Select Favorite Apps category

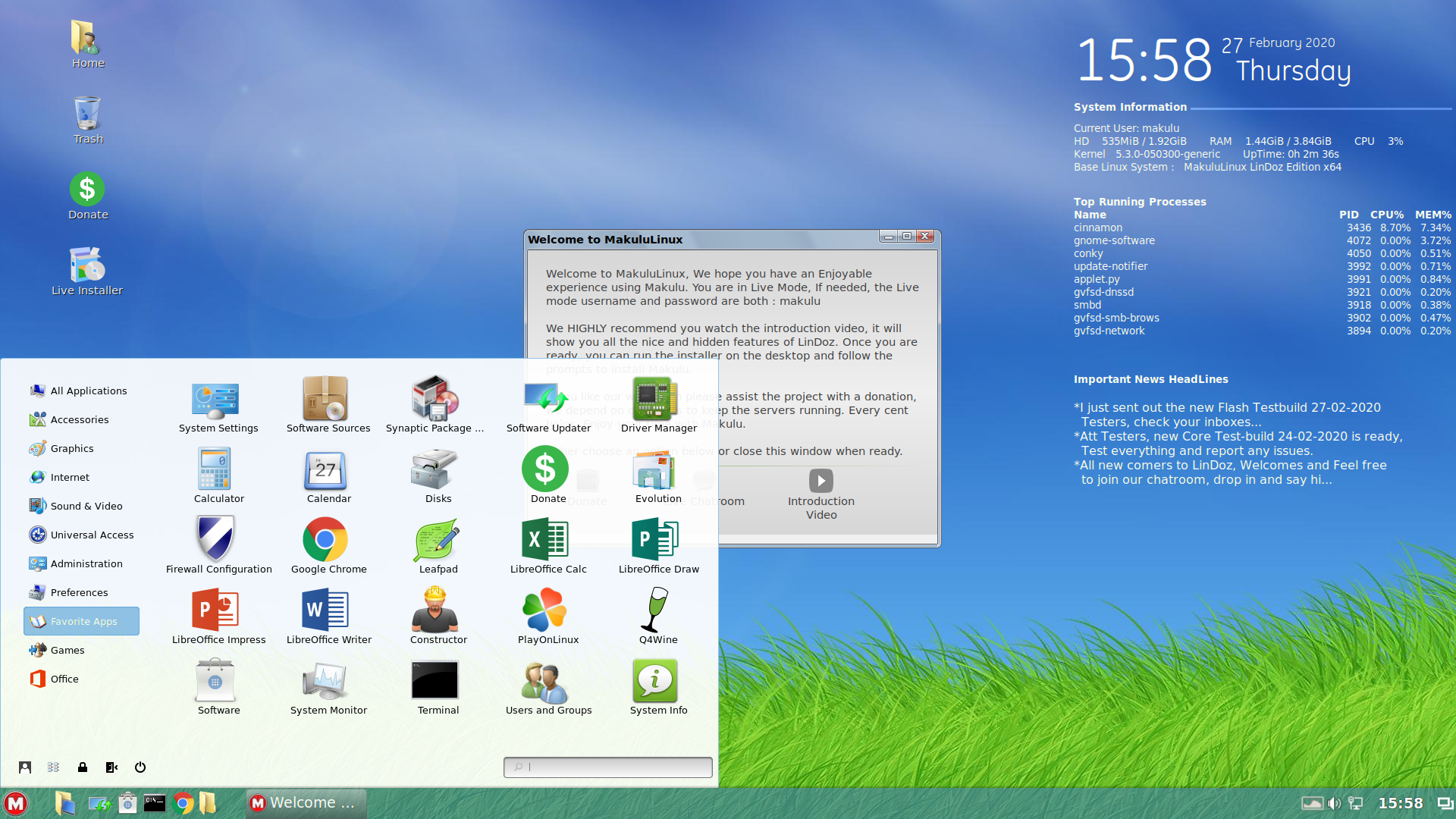click(81, 621)
